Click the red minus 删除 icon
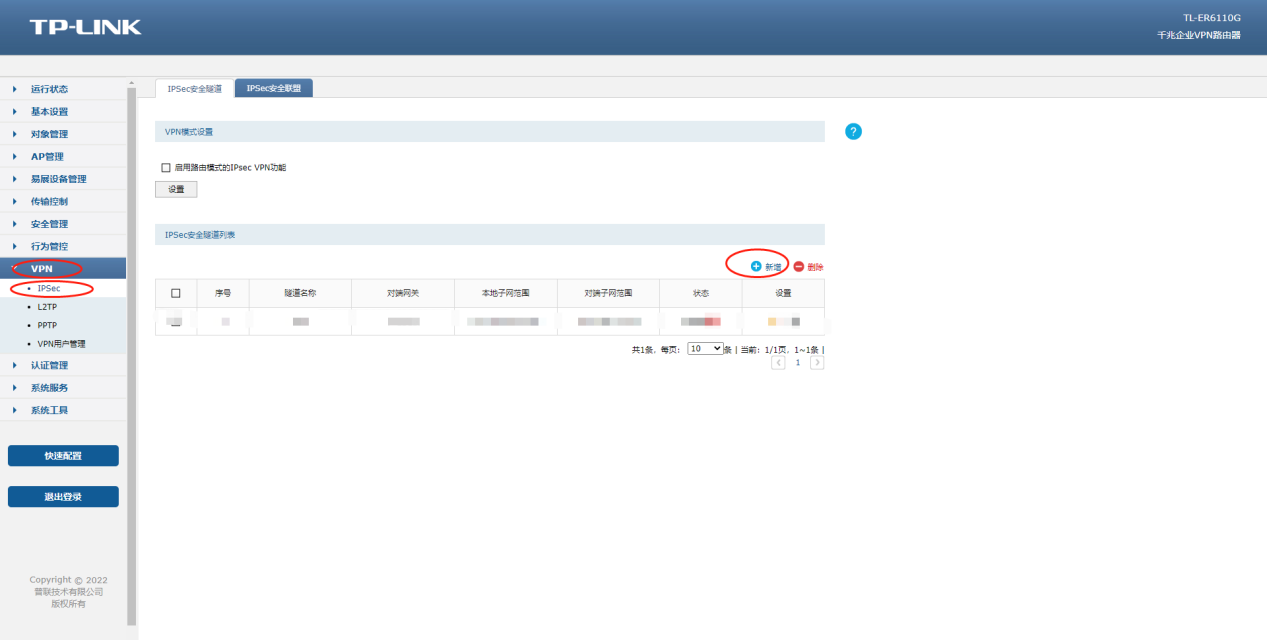This screenshot has height=640, width=1267. (x=799, y=267)
